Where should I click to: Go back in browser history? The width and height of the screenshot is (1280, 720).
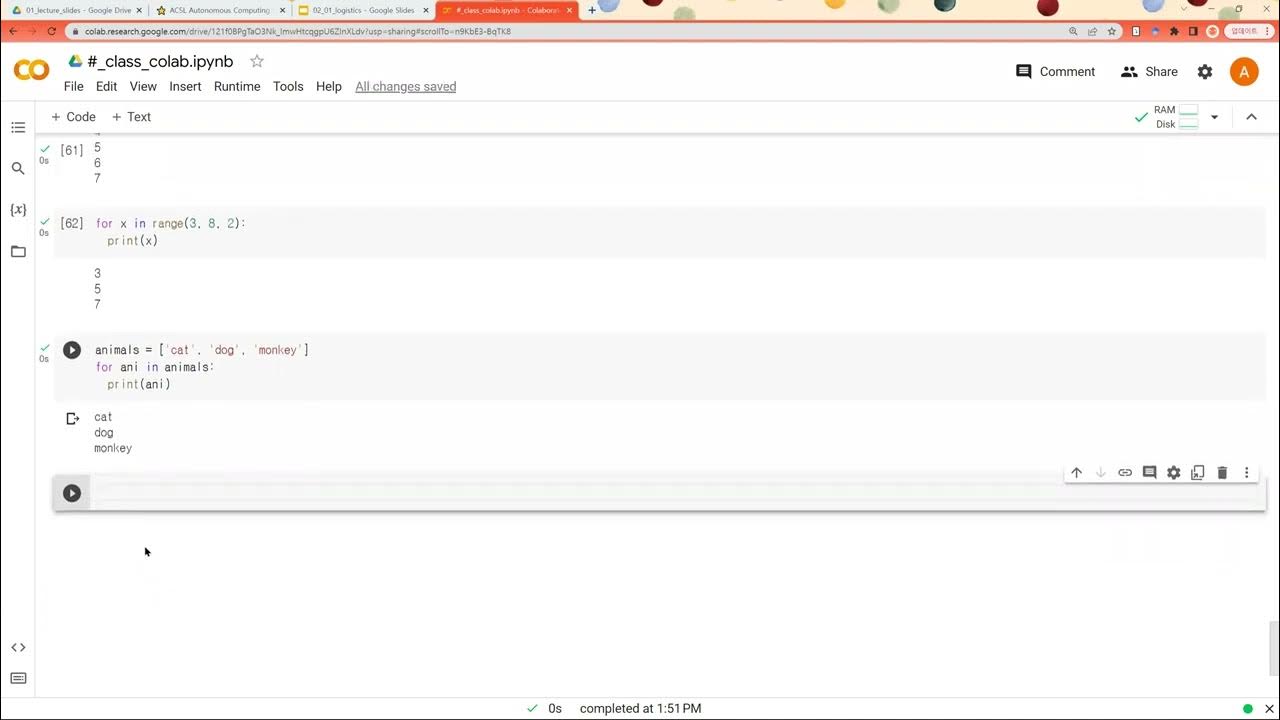pos(11,31)
